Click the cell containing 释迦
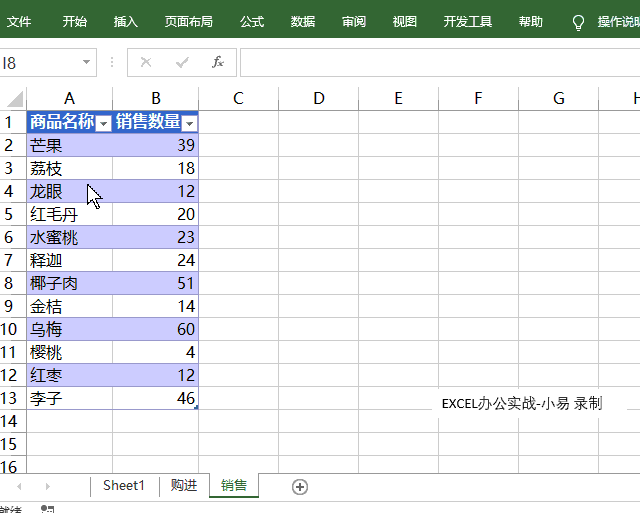This screenshot has width=640, height=513. 69,260
